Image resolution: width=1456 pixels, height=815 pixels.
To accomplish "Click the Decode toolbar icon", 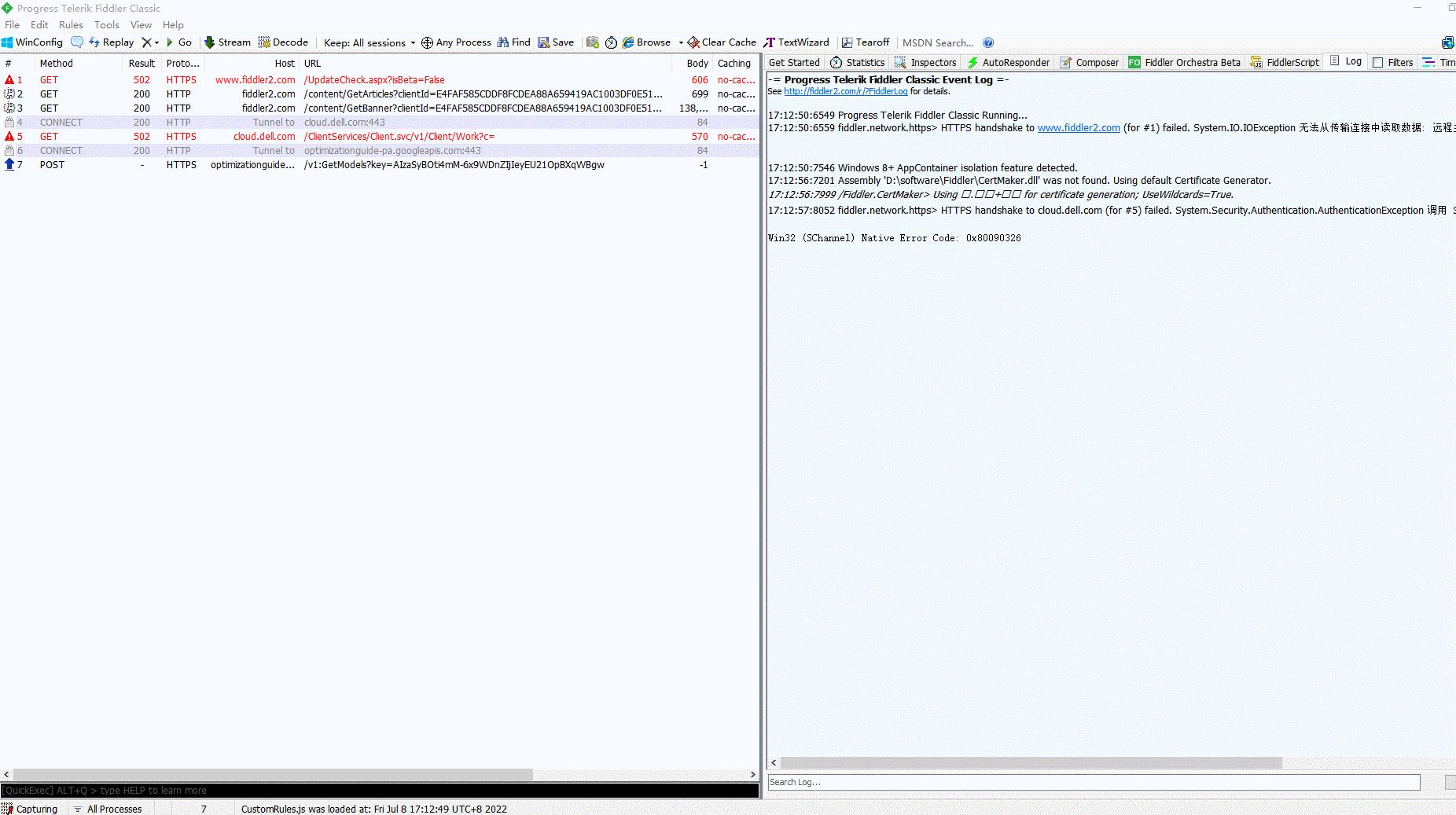I will (264, 42).
